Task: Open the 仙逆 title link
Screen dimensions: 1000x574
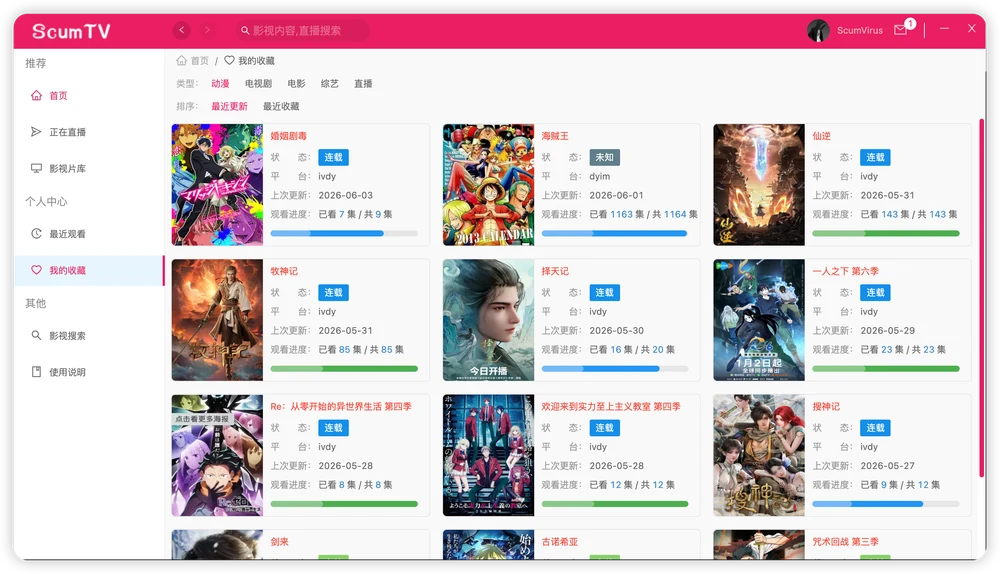Action: pyautogui.click(x=821, y=136)
